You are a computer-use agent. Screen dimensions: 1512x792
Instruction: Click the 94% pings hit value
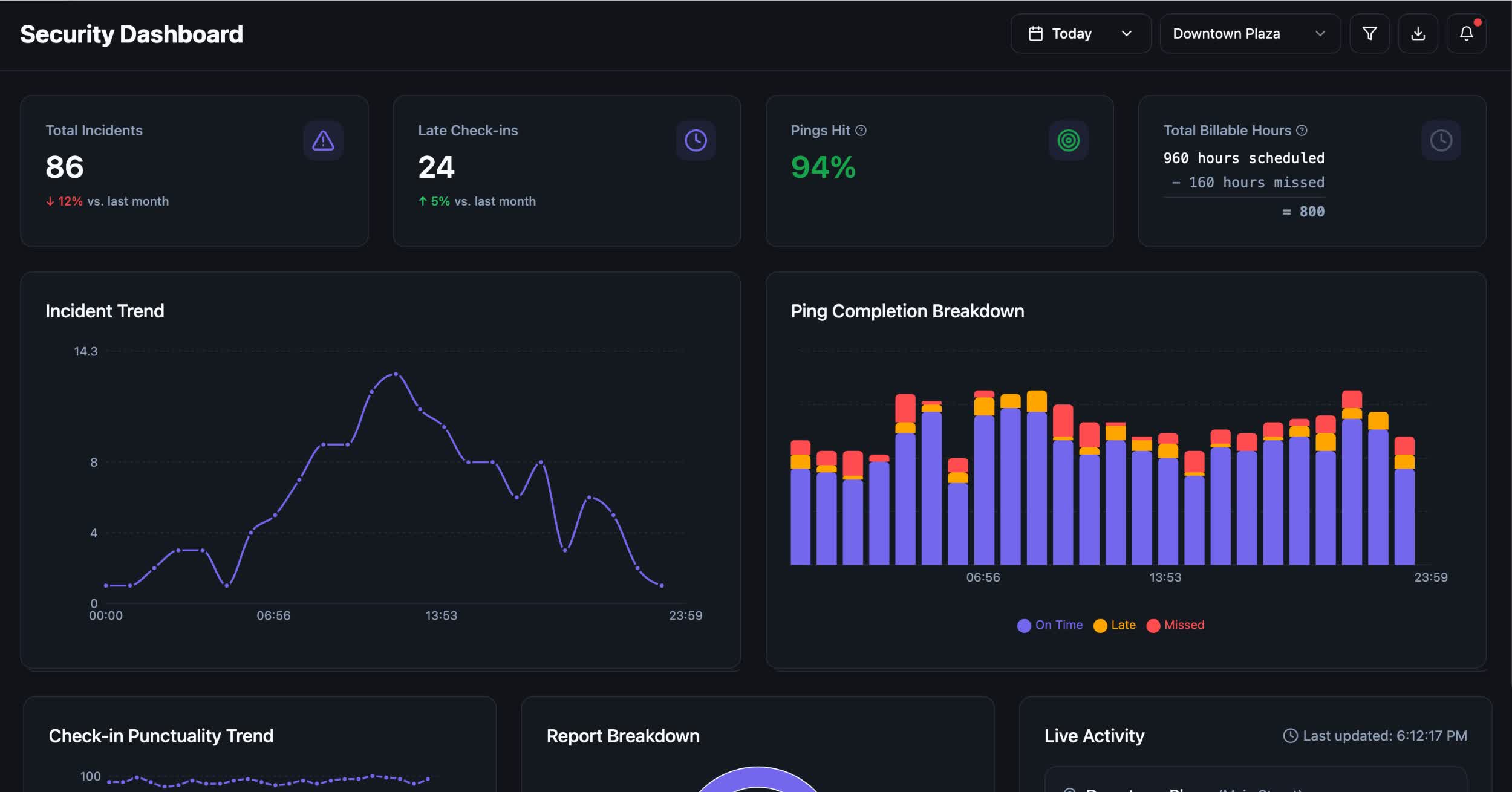pyautogui.click(x=823, y=167)
